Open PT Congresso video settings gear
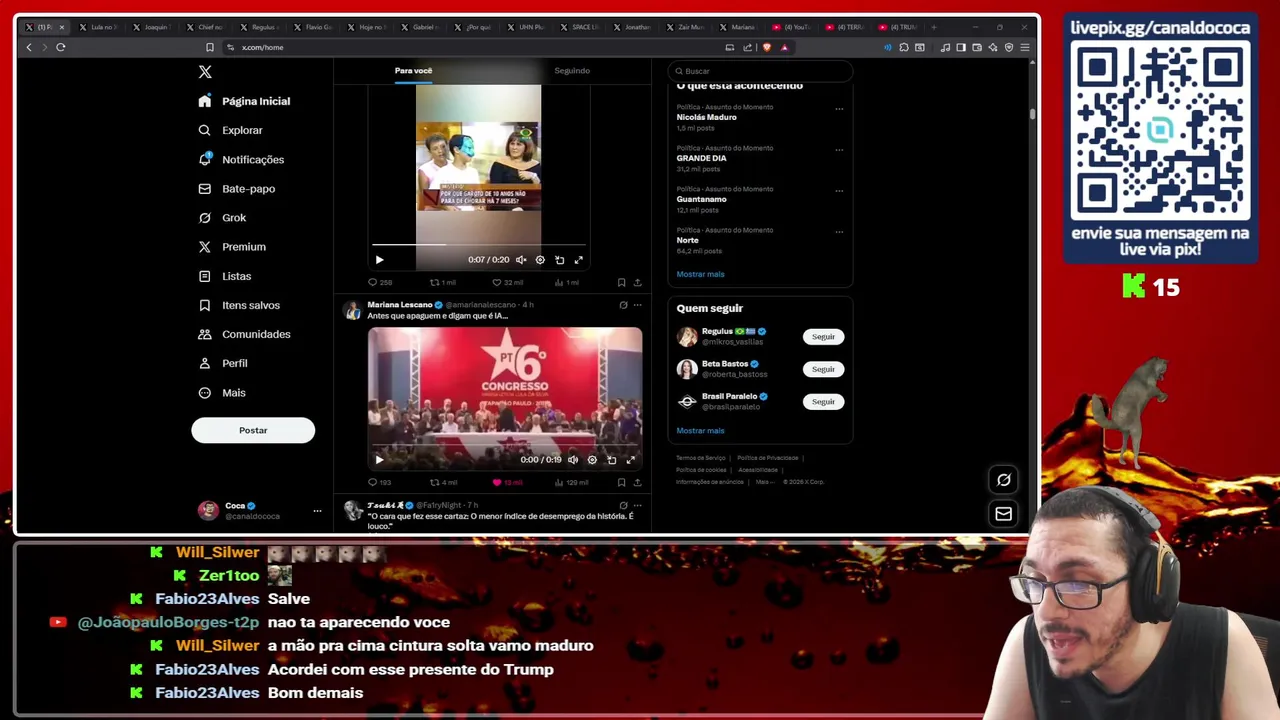 592,460
